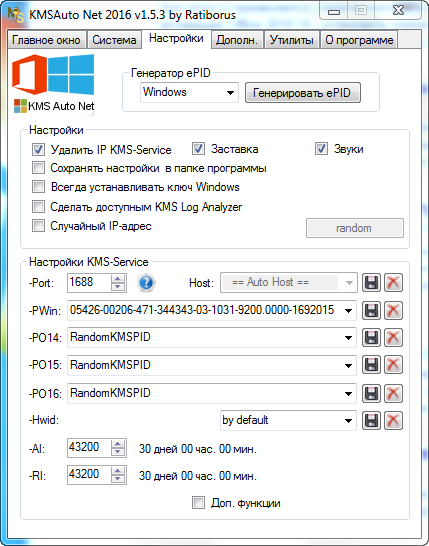Screen dimensions: 429x546
Task: Click into the Port number field
Action: click(89, 282)
